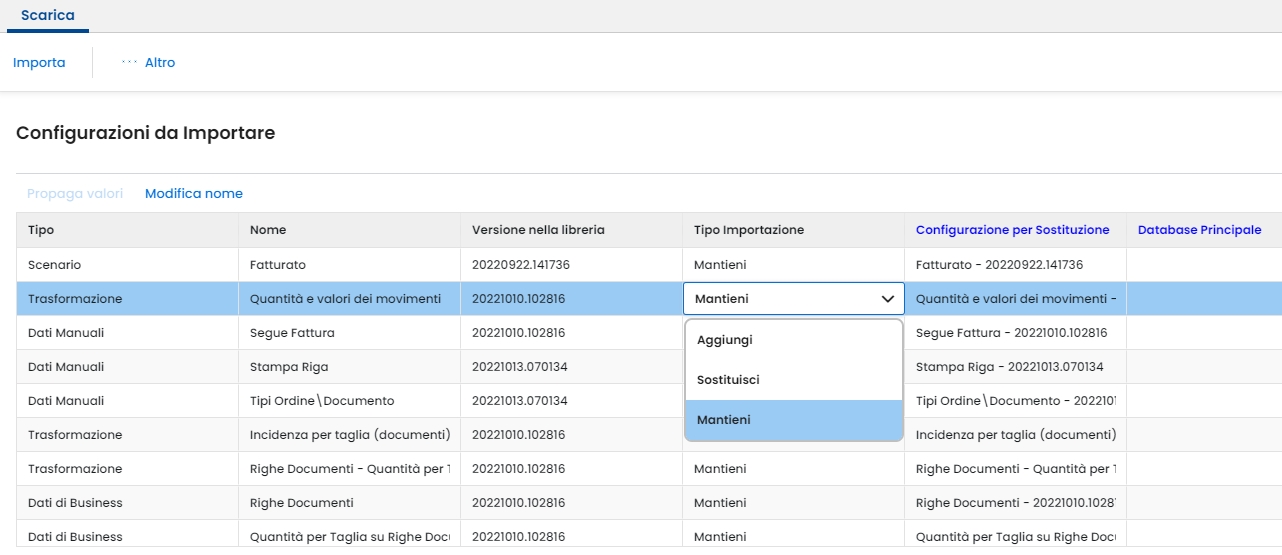Click the Modifica nome link

(194, 194)
